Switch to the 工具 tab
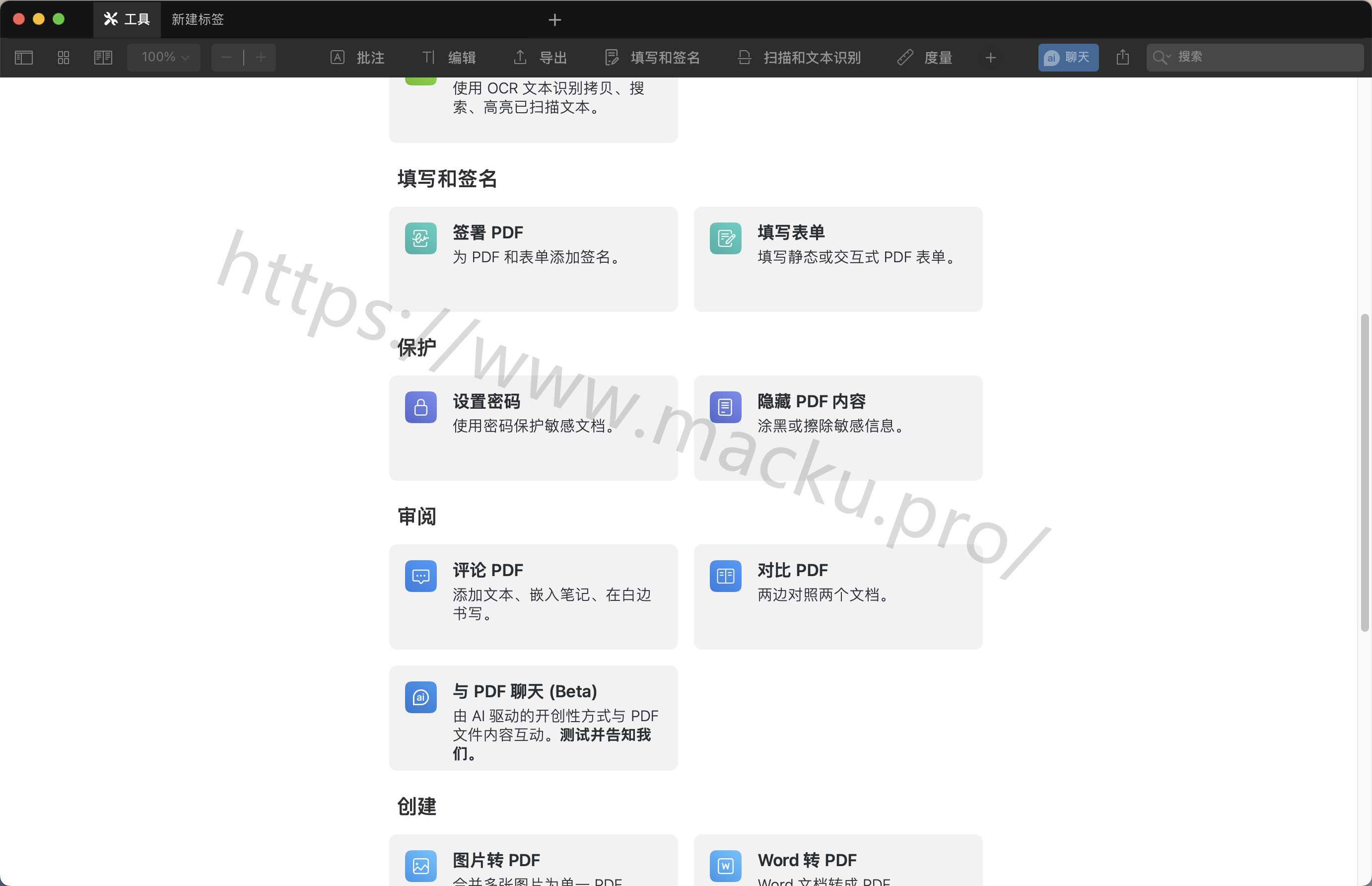Screen dimensions: 1372x886 (127, 19)
